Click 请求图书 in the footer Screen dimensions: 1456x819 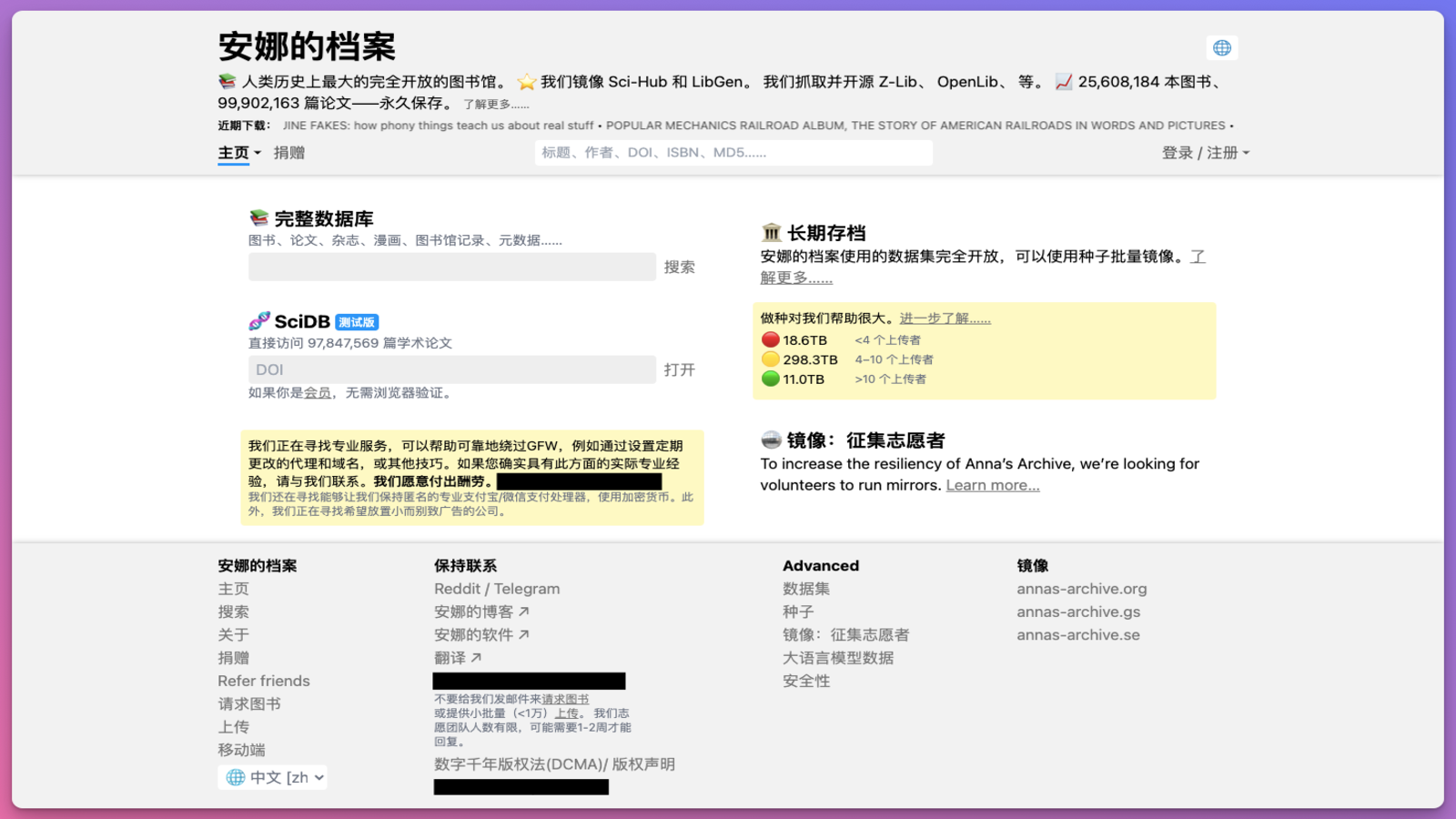[249, 703]
